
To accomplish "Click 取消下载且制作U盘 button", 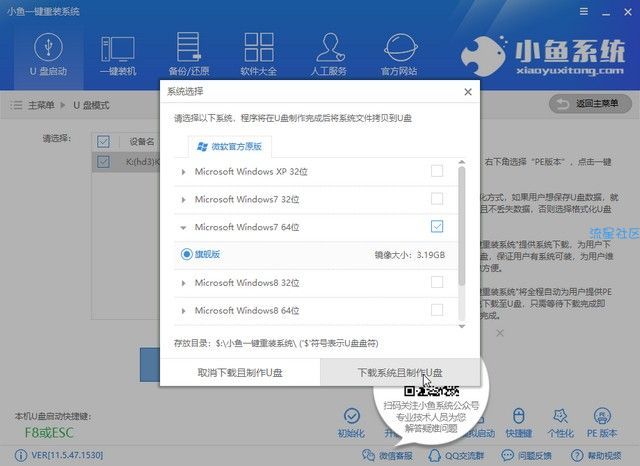I will point(240,373).
